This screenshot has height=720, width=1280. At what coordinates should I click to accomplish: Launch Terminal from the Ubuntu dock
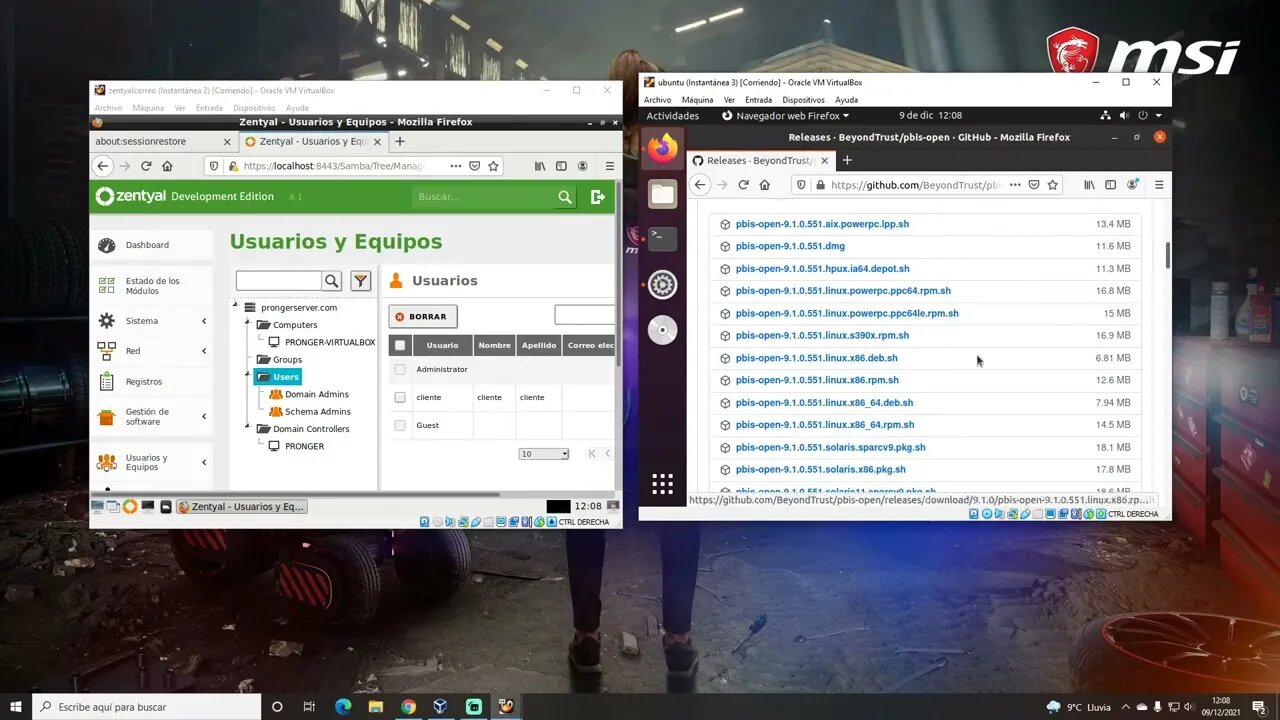pyautogui.click(x=662, y=239)
